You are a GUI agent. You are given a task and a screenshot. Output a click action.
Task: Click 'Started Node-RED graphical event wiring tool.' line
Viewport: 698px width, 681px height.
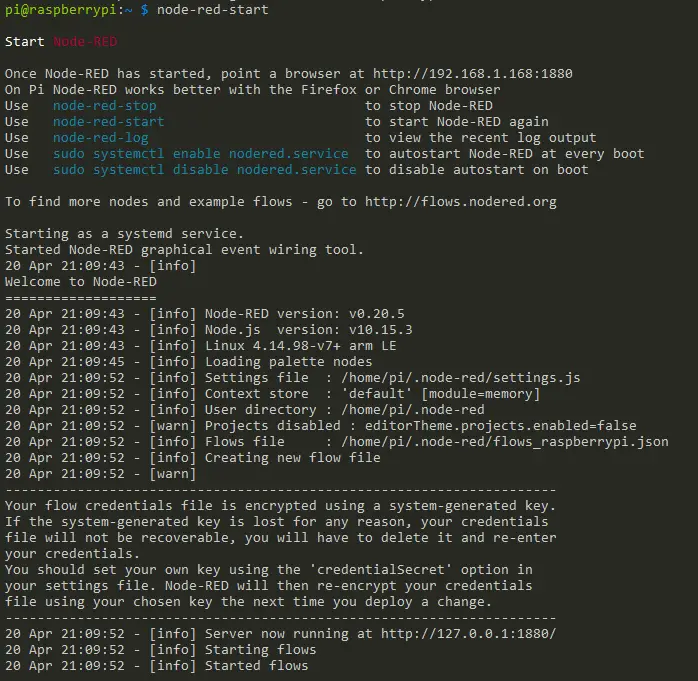point(184,250)
